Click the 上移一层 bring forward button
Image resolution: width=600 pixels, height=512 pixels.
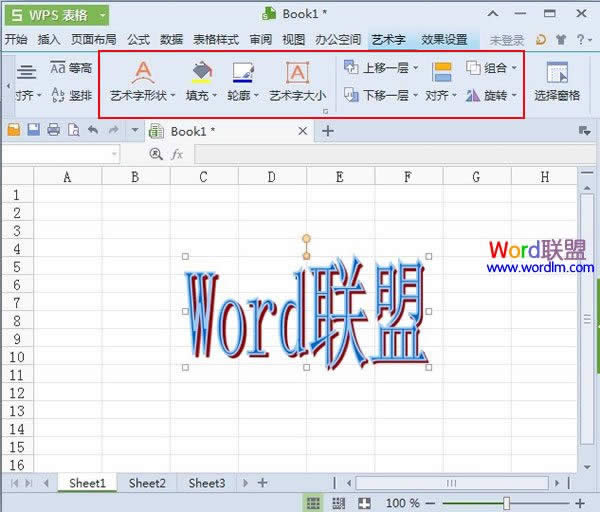[381, 68]
